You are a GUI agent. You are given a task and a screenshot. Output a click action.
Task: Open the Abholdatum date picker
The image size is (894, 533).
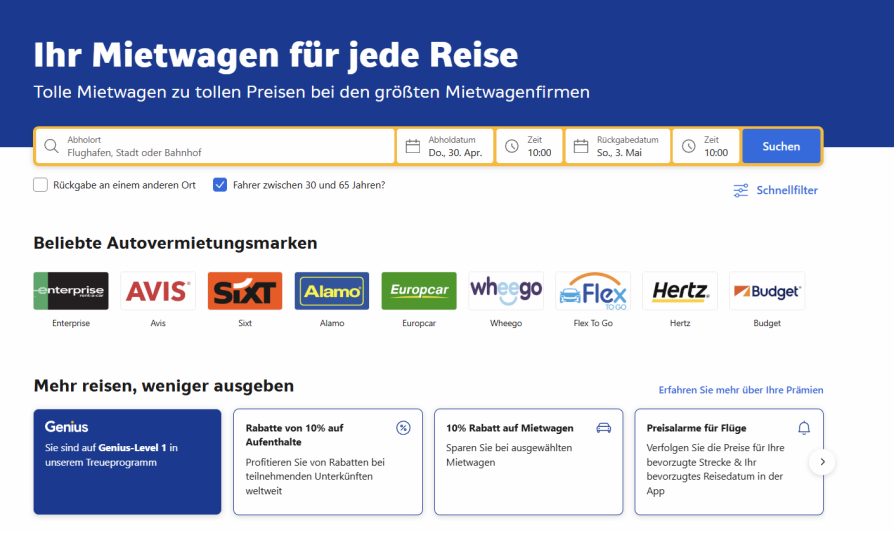(445, 147)
